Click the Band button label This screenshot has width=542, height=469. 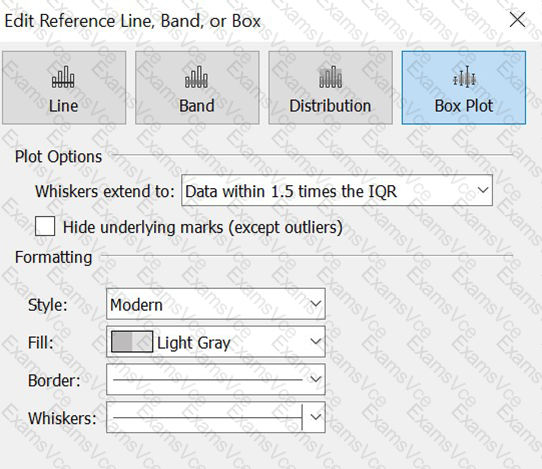coord(197,106)
